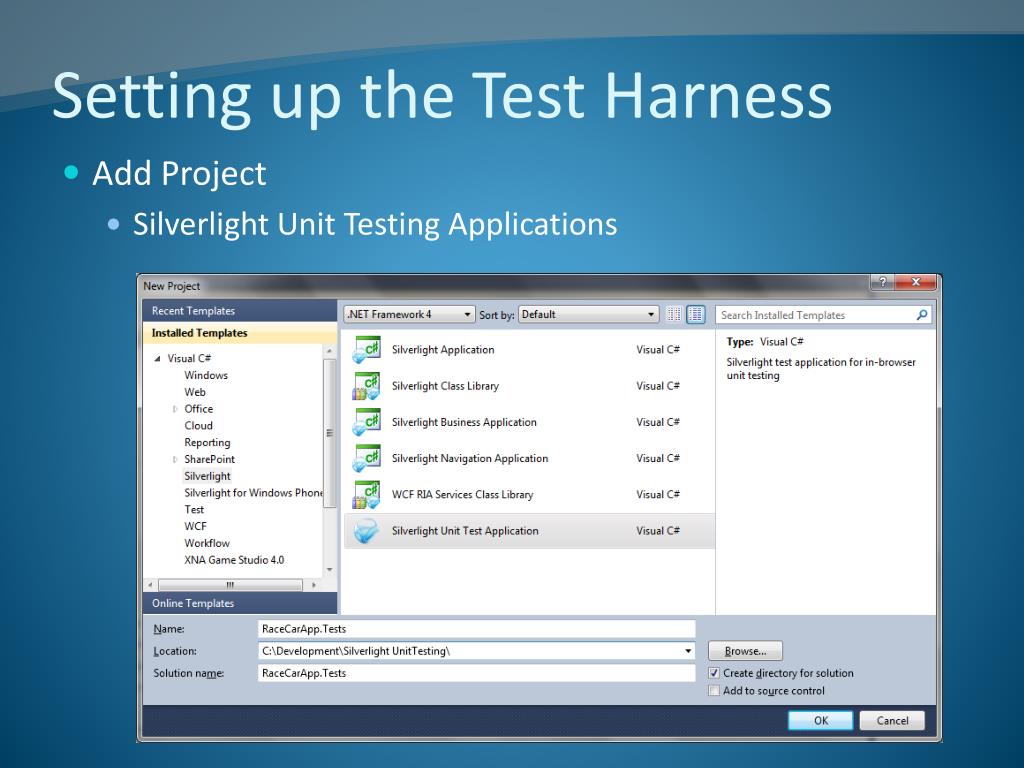Select Reporting in the template tree

coord(207,443)
